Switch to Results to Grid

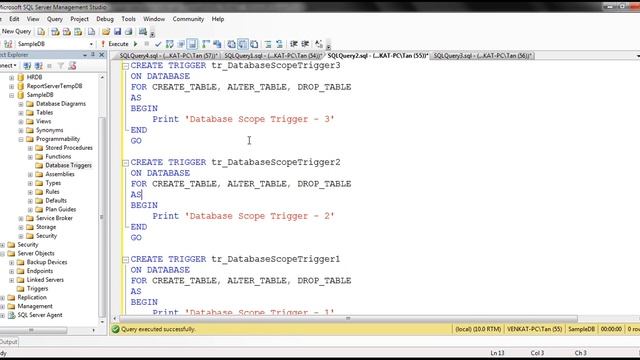click(x=242, y=44)
